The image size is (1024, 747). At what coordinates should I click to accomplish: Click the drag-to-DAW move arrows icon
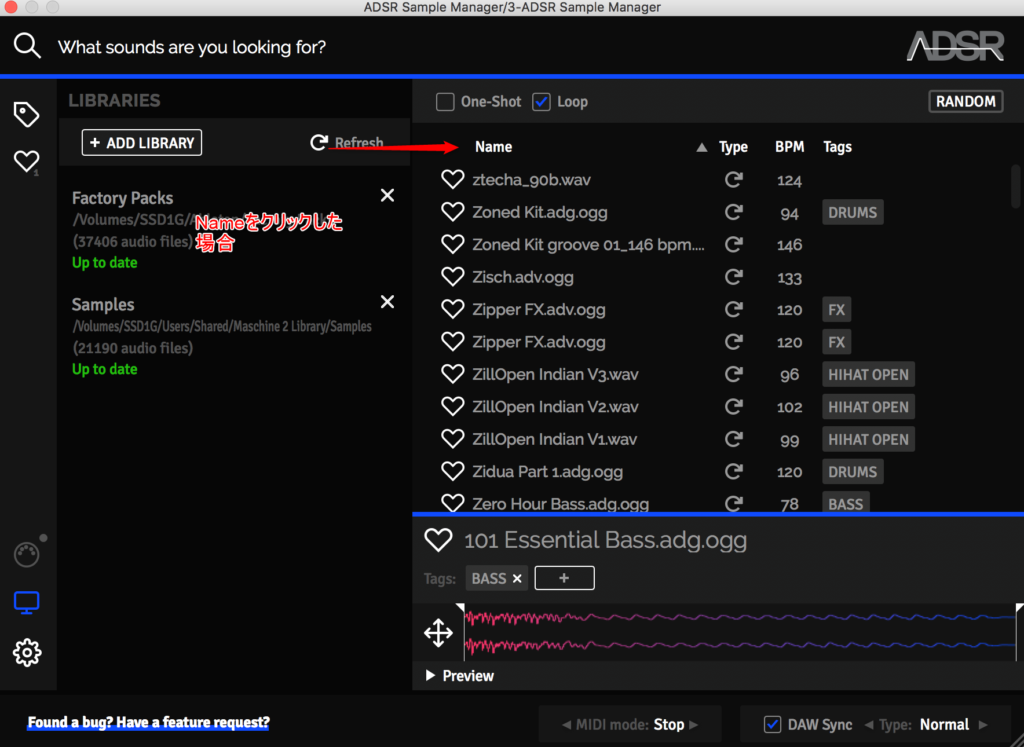[438, 633]
